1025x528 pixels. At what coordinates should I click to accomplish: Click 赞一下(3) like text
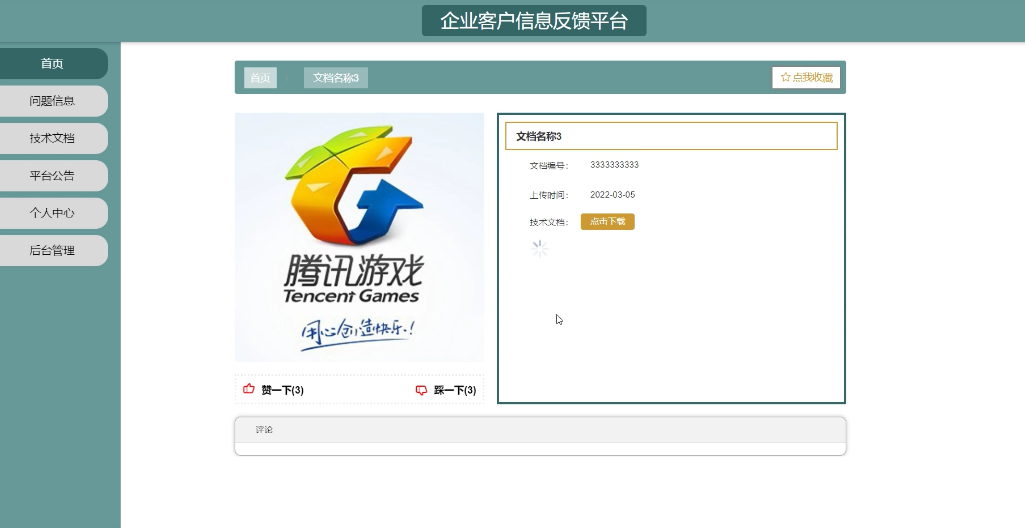click(282, 390)
